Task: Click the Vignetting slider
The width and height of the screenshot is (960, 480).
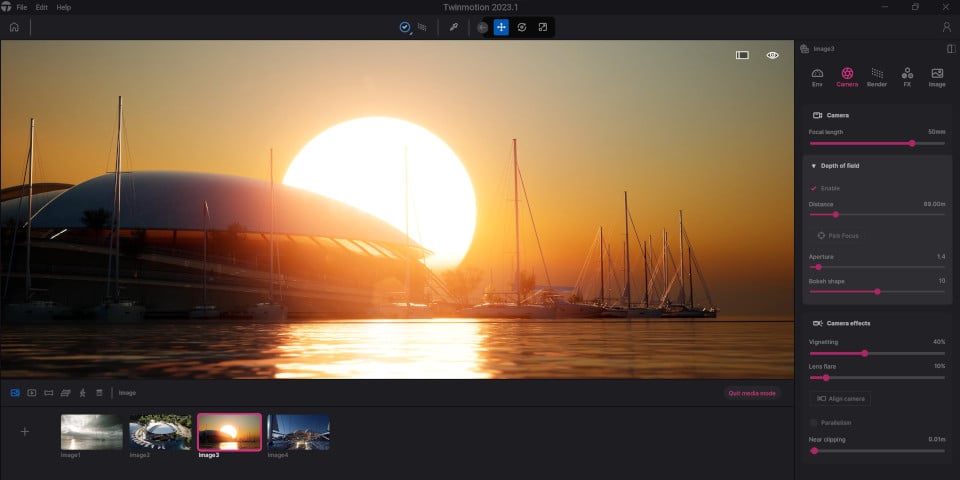Action: pos(876,353)
